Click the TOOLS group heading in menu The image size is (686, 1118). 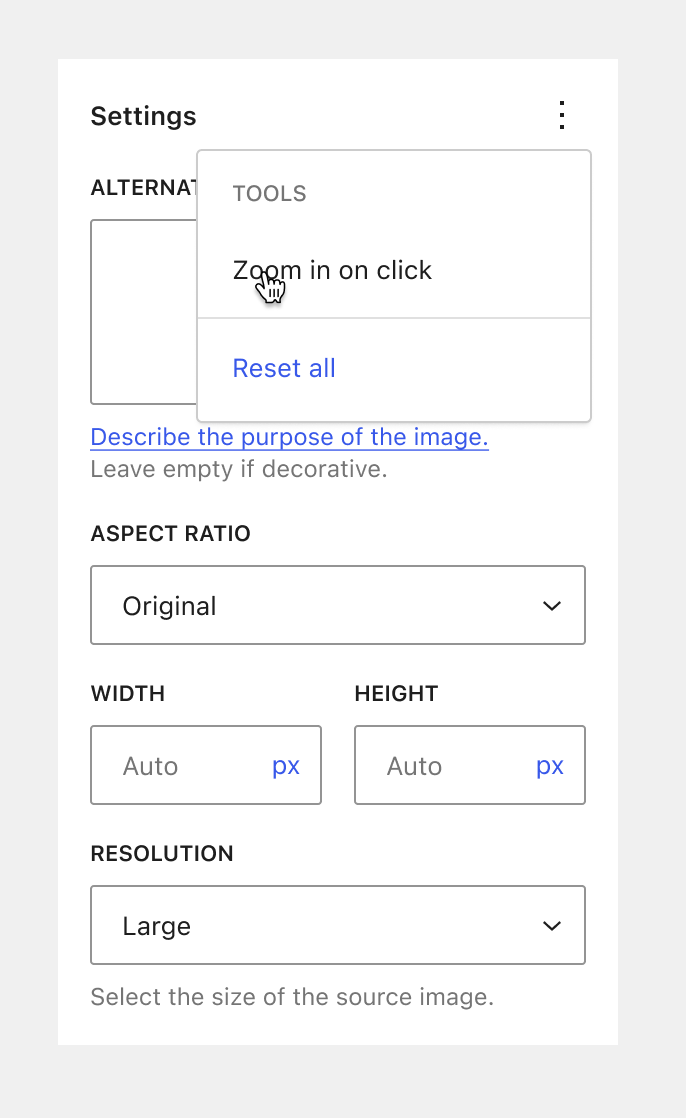pyautogui.click(x=269, y=194)
